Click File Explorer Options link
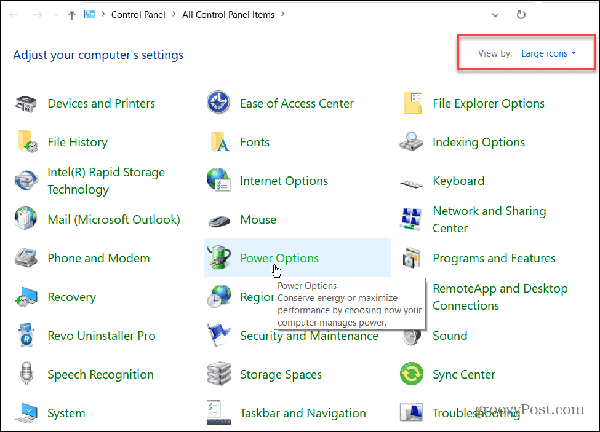Viewport: 600px width, 432px height. pyautogui.click(x=488, y=104)
